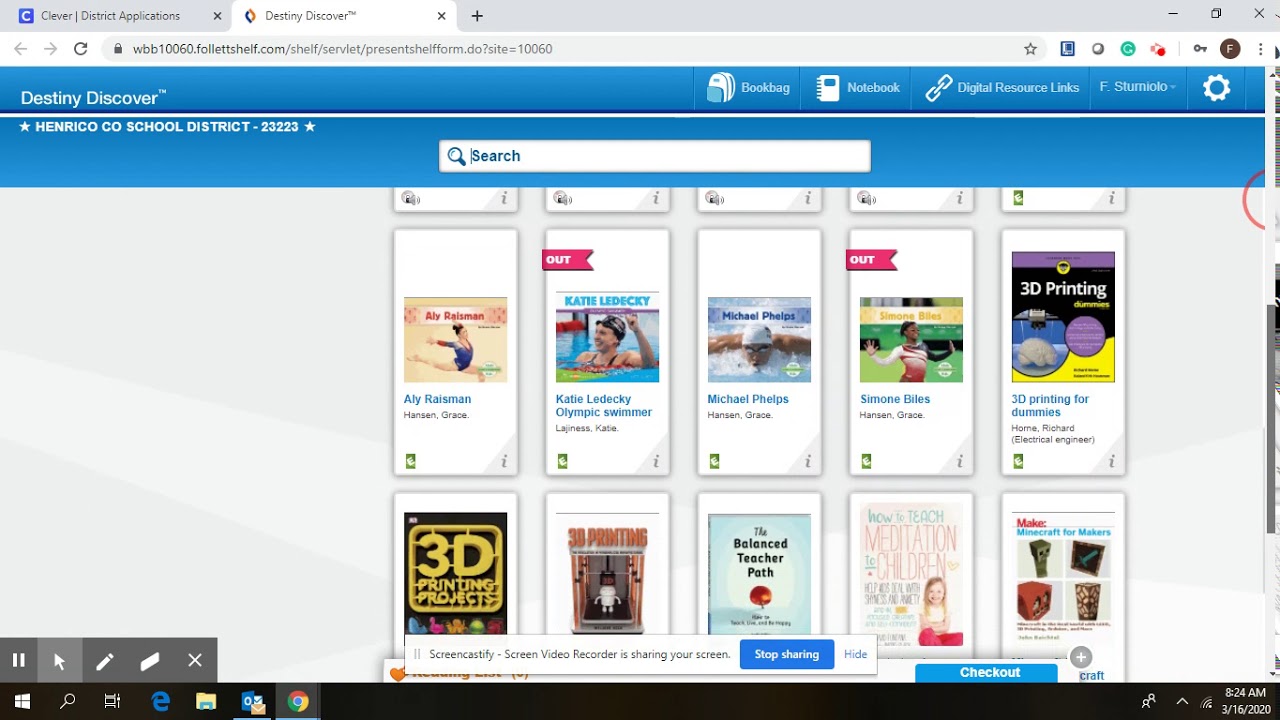Open Outlook from the taskbar
This screenshot has width=1280, height=720.
tap(252, 702)
